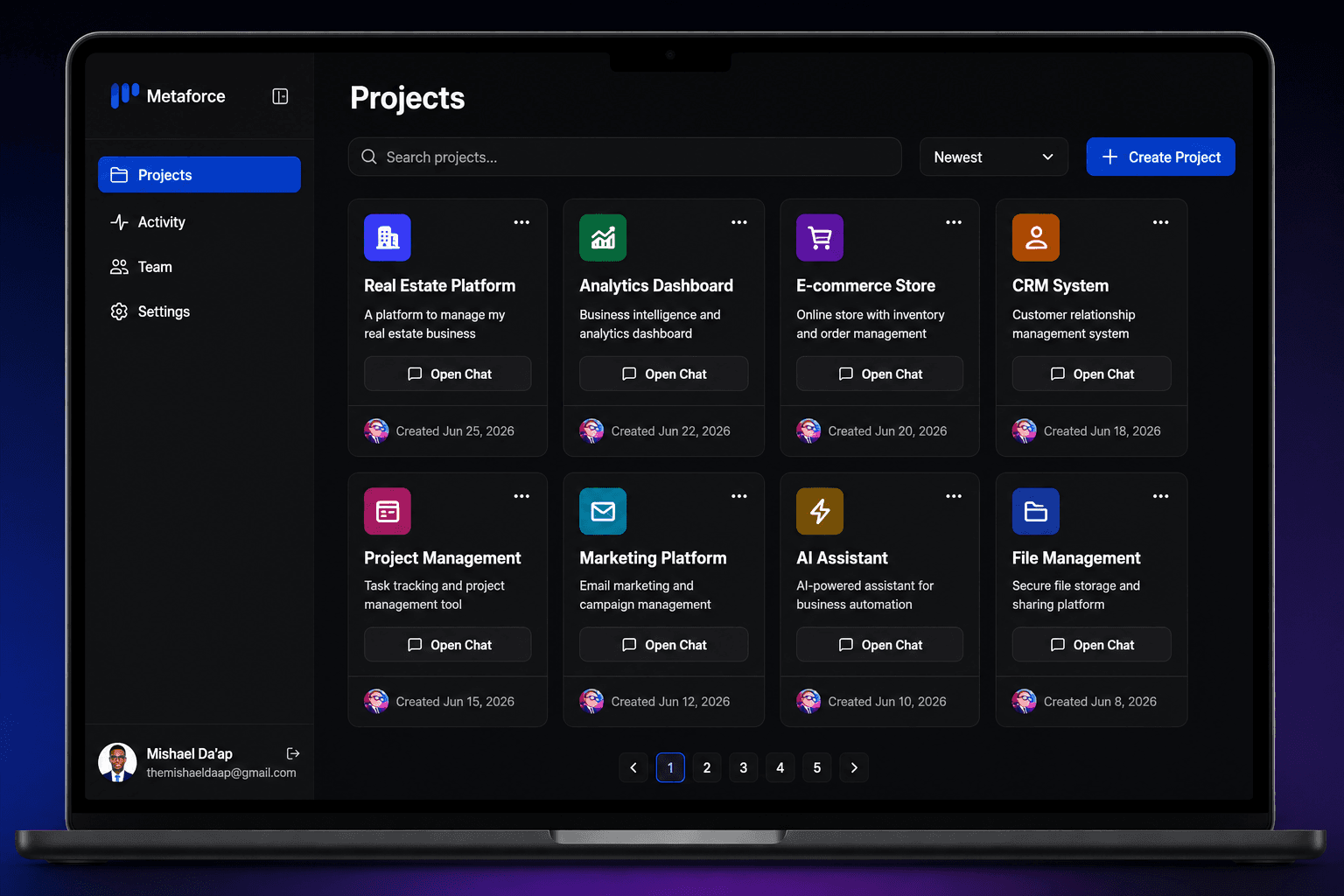
Task: Click the Projects page heading
Action: [408, 98]
